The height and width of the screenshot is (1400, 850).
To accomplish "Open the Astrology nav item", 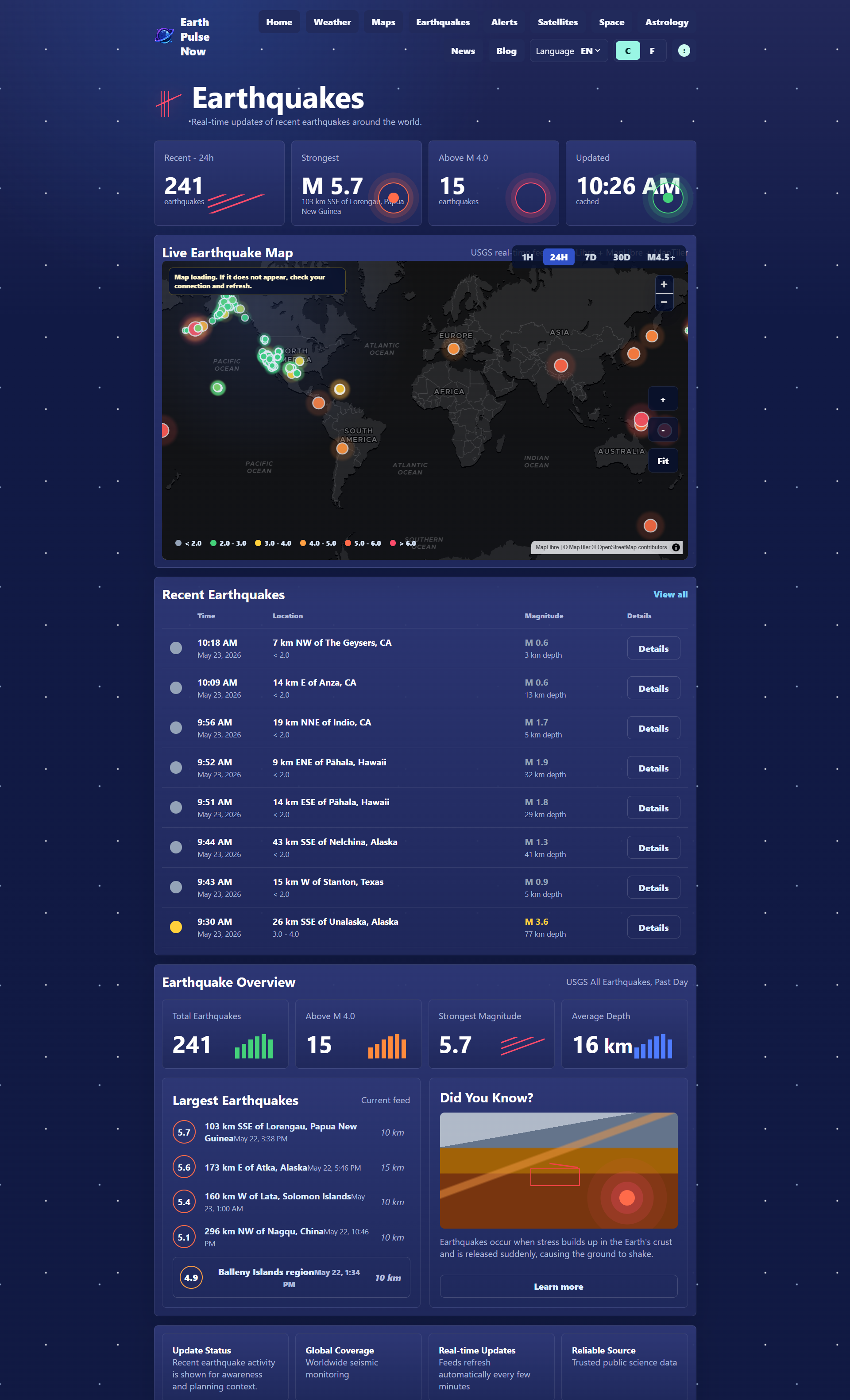I will pyautogui.click(x=667, y=22).
